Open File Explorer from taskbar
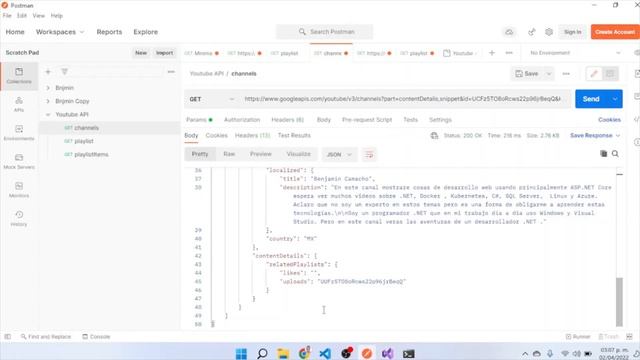Image resolution: width=640 pixels, height=360 pixels. [283, 353]
